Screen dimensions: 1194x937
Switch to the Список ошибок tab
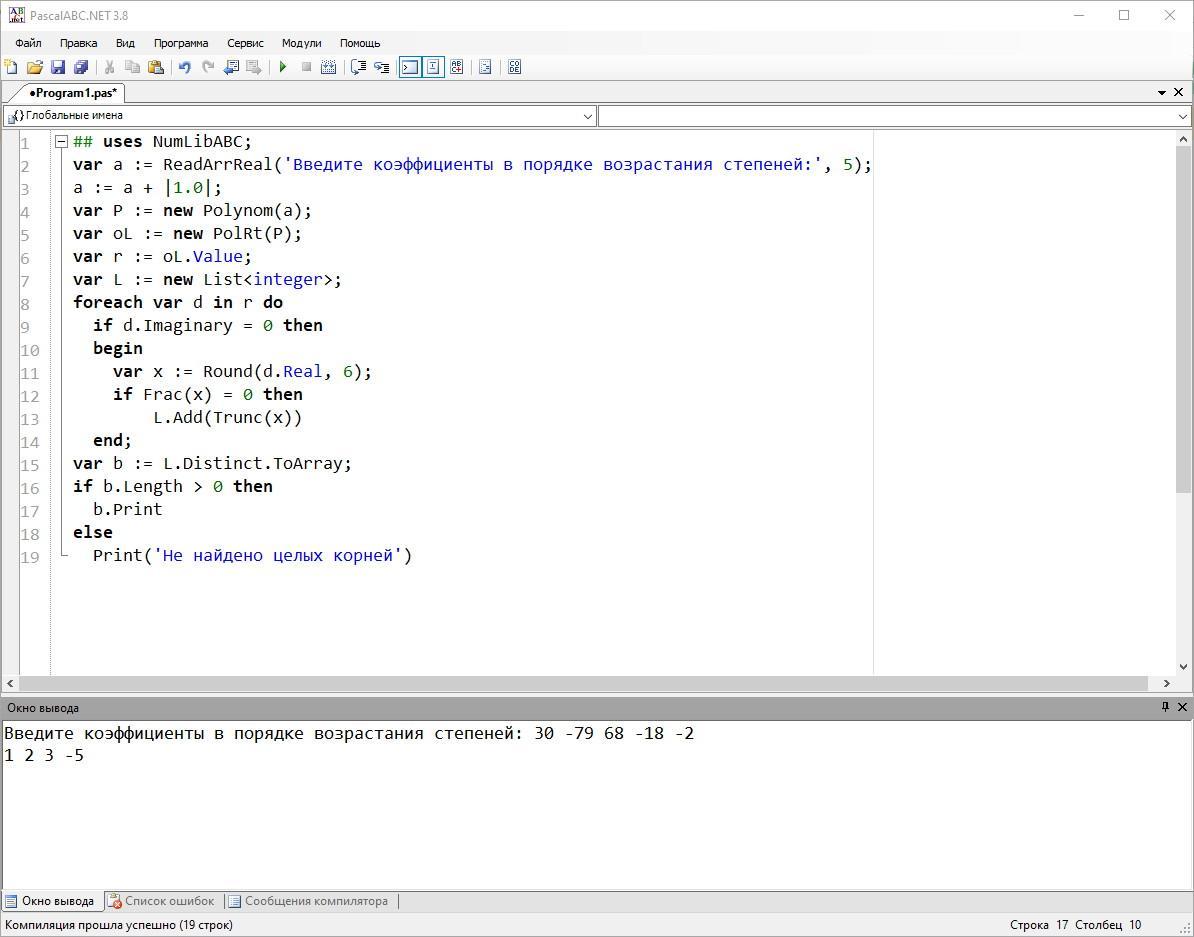(x=161, y=901)
